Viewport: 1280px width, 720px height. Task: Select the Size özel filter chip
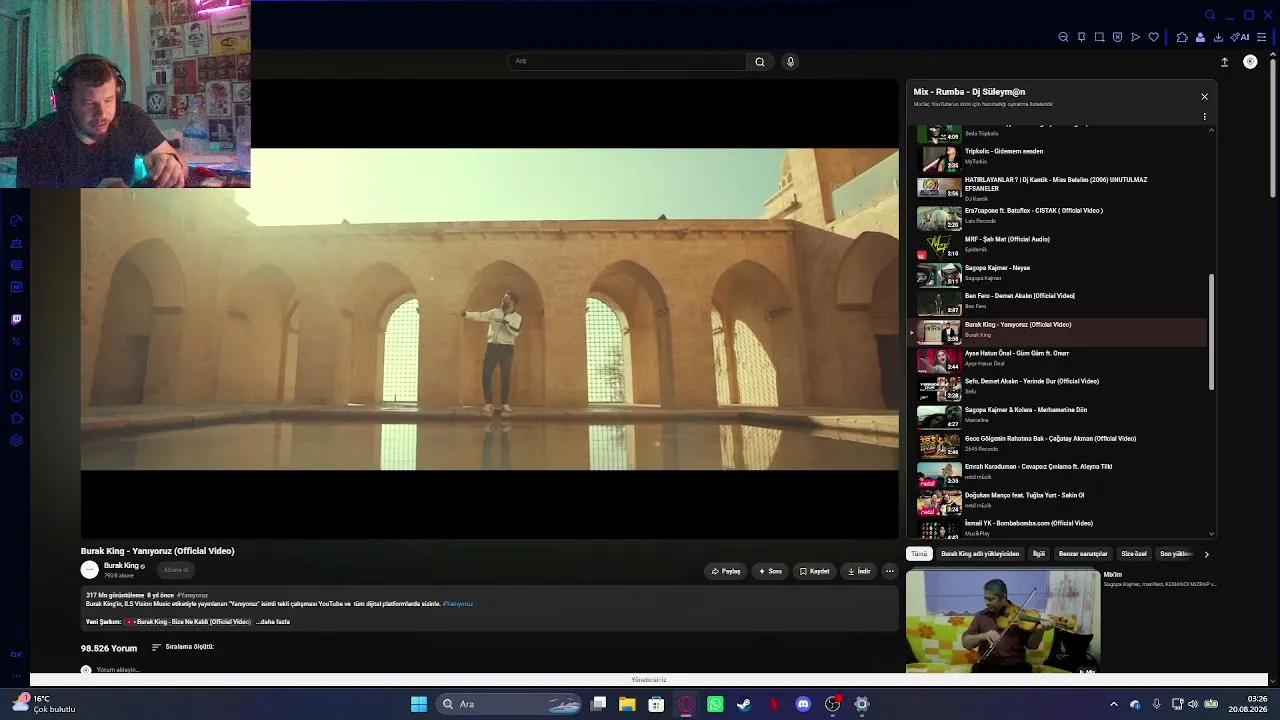point(1134,554)
